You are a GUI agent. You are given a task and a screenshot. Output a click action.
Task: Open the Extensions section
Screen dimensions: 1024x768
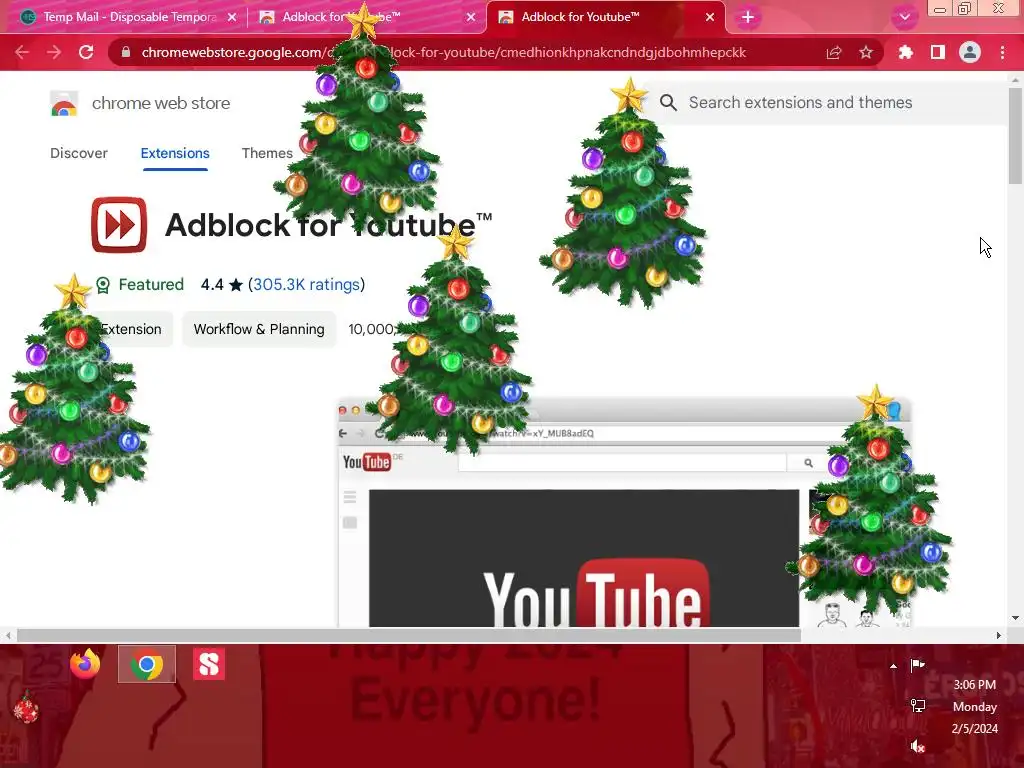[175, 153]
